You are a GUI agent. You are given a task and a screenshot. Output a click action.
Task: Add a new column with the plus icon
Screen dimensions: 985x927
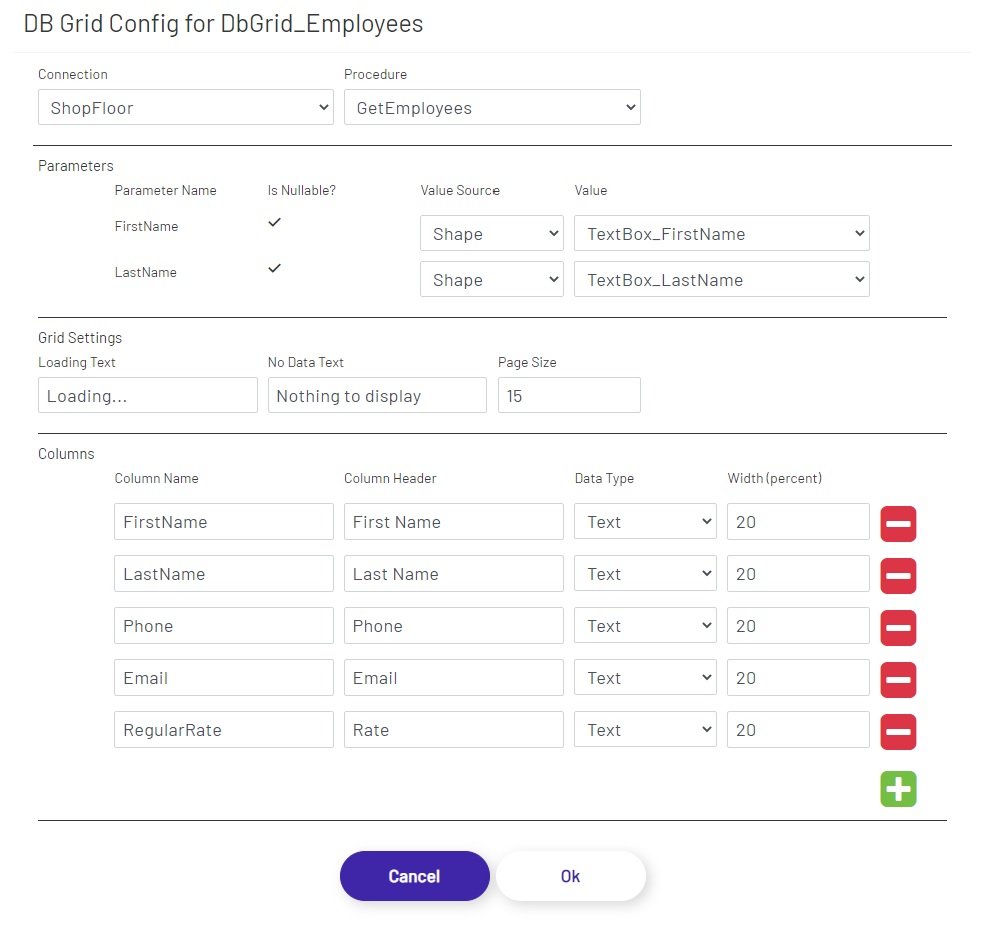point(897,789)
